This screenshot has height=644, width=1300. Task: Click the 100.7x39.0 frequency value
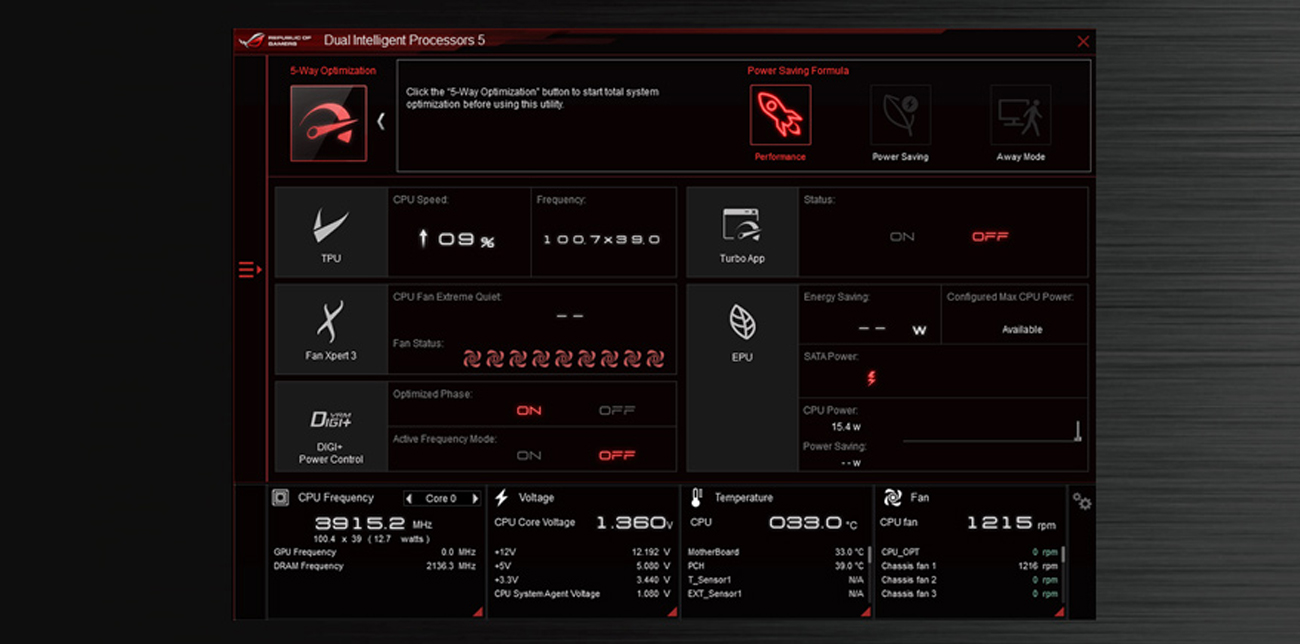point(601,240)
